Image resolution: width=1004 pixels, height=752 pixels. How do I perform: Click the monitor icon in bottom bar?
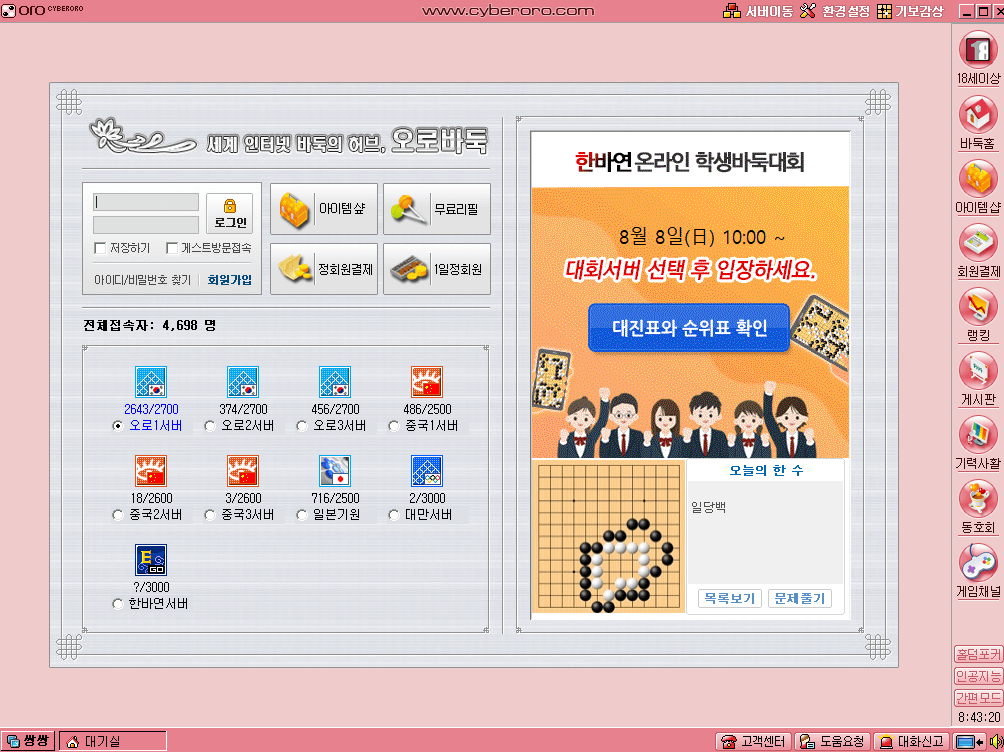coord(968,741)
